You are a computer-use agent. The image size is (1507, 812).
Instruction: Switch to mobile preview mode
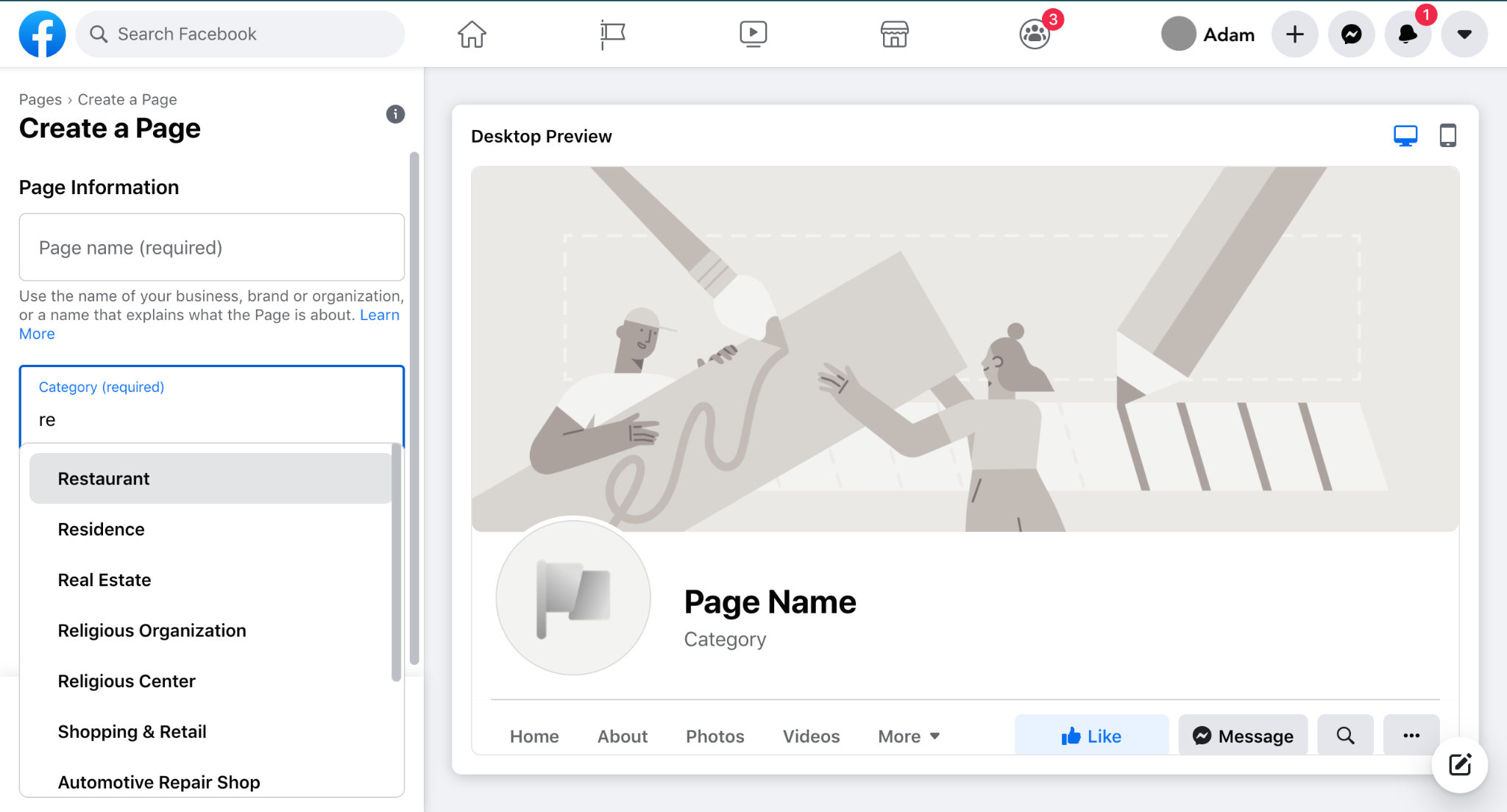[x=1447, y=135]
